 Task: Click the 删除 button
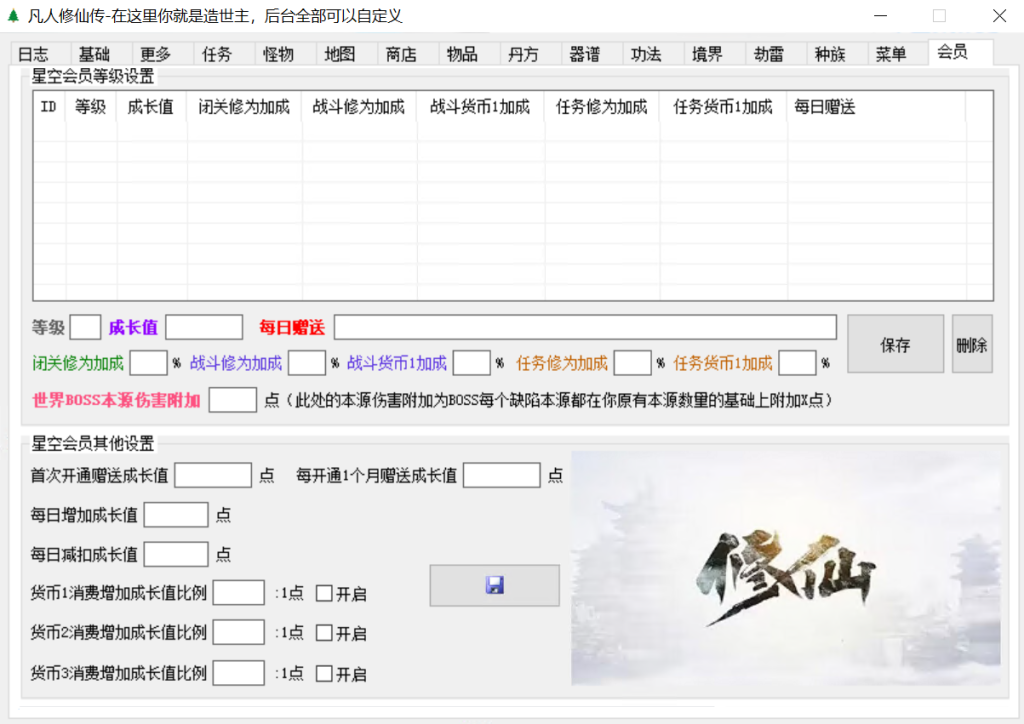coord(971,345)
